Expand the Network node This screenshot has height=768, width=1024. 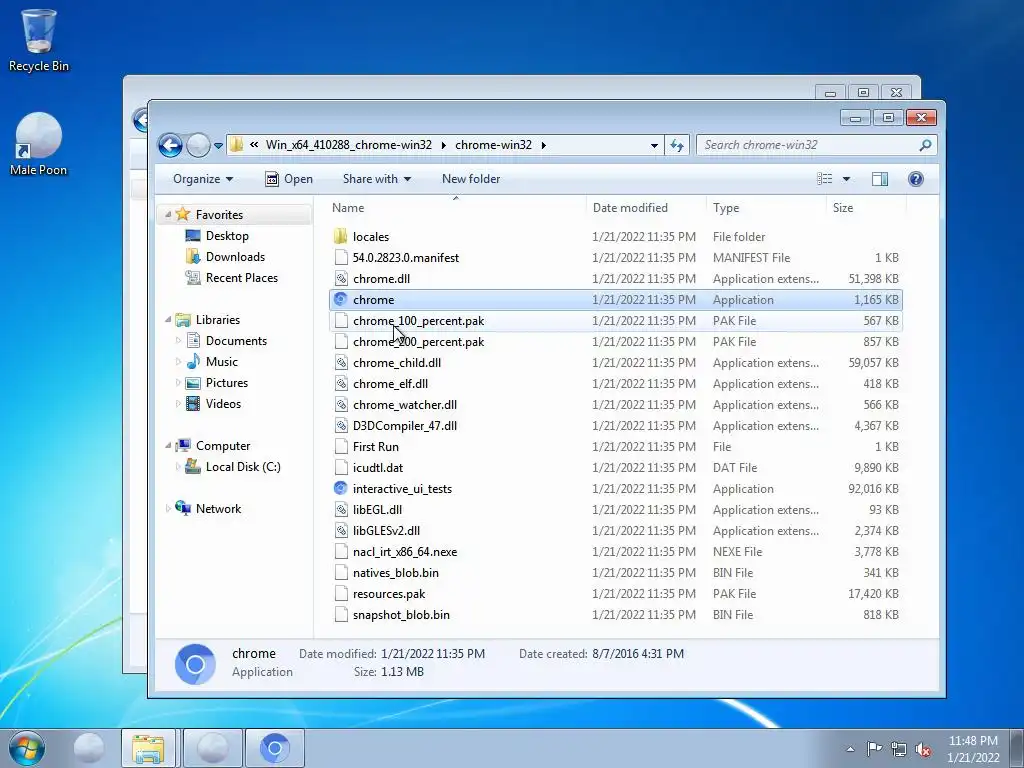click(x=168, y=508)
